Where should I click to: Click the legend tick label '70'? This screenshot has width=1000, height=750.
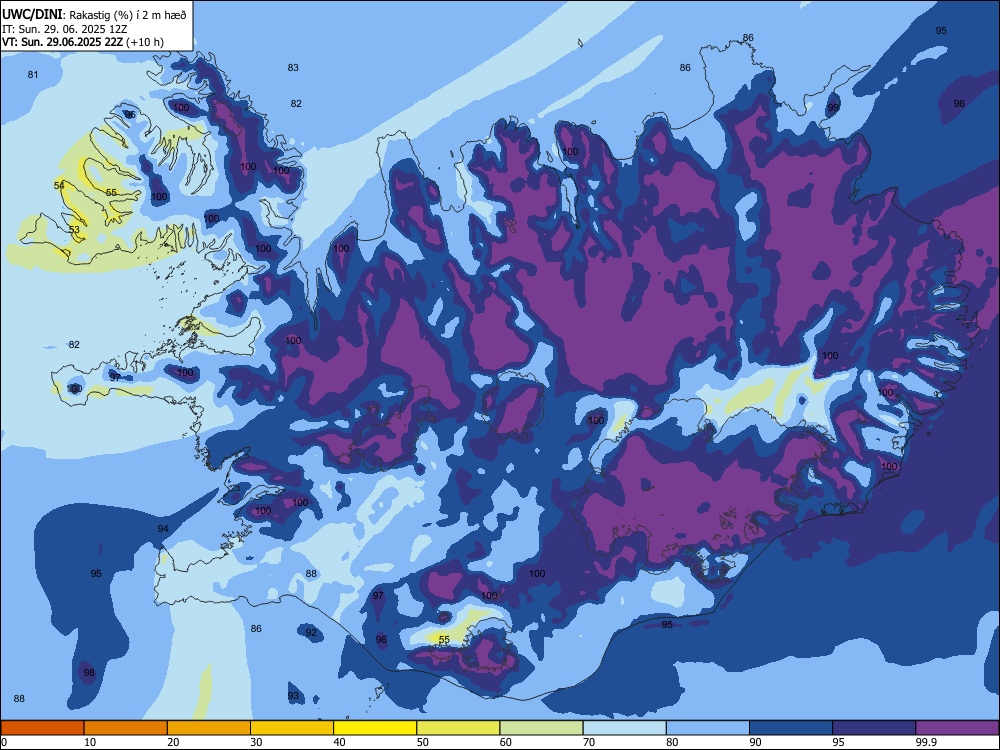(x=589, y=742)
